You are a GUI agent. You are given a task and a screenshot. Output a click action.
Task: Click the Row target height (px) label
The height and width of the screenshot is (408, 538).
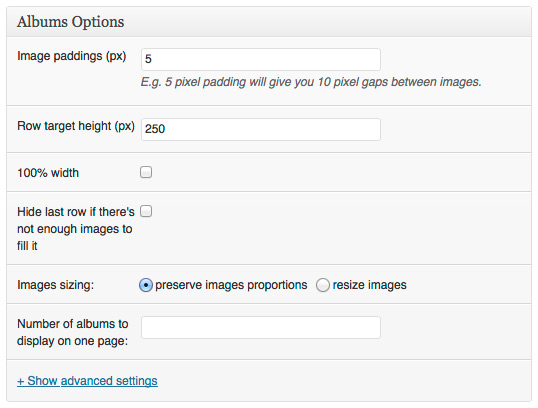76,126
